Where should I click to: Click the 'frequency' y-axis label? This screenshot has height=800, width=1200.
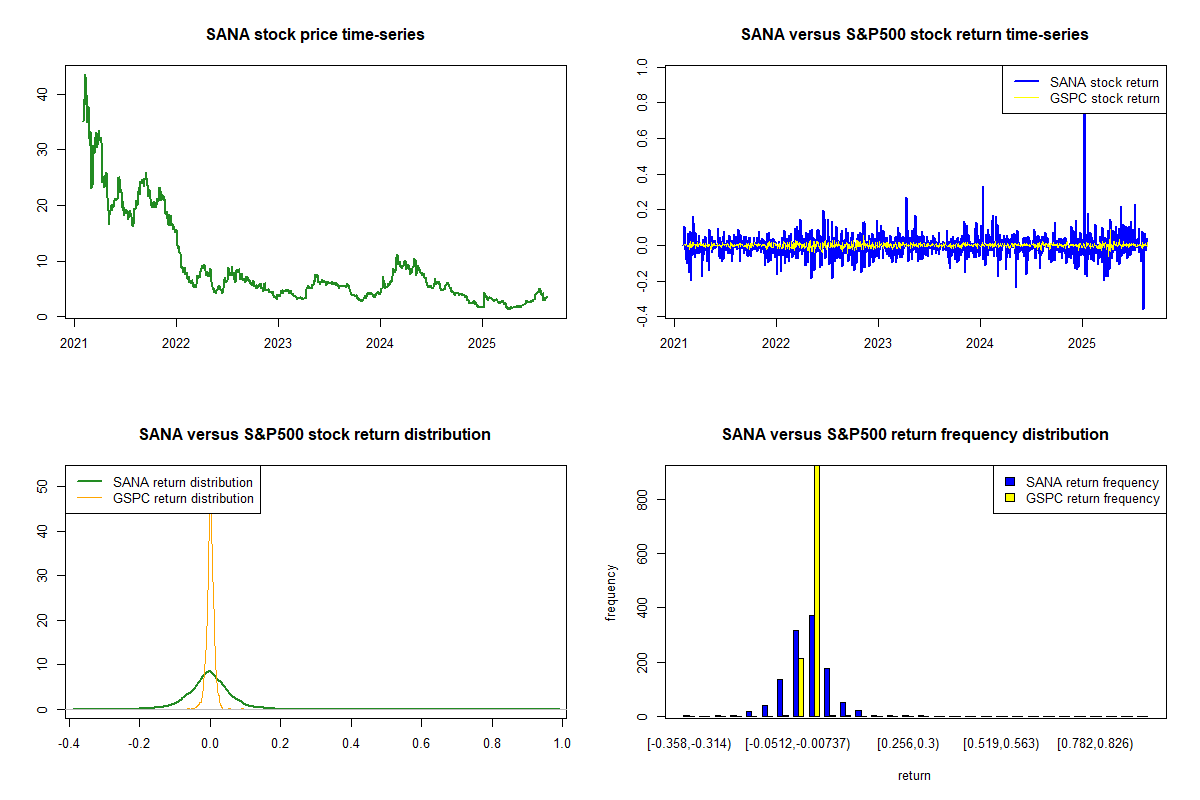[x=611, y=593]
